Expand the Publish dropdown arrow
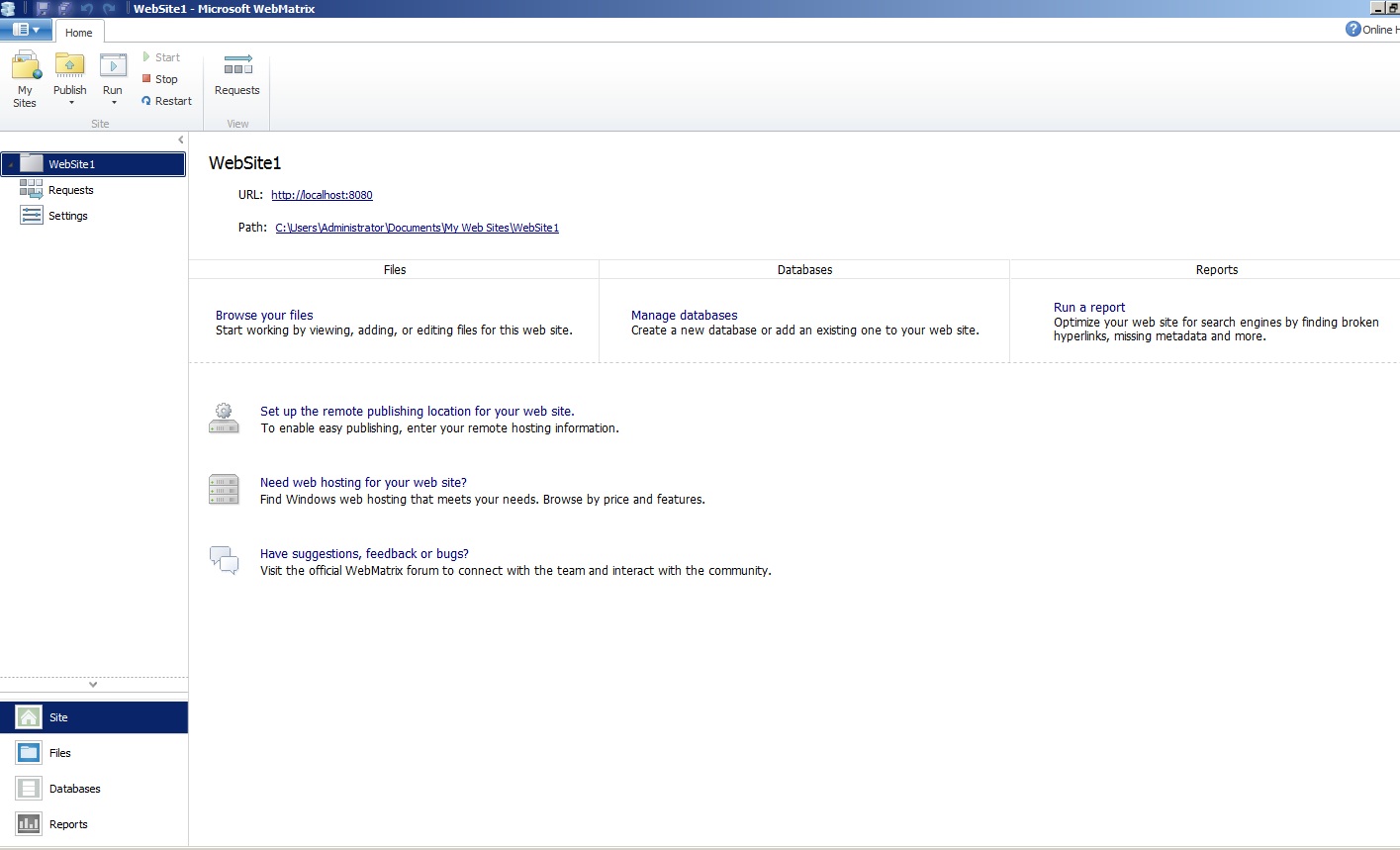1400x850 pixels. click(x=70, y=103)
